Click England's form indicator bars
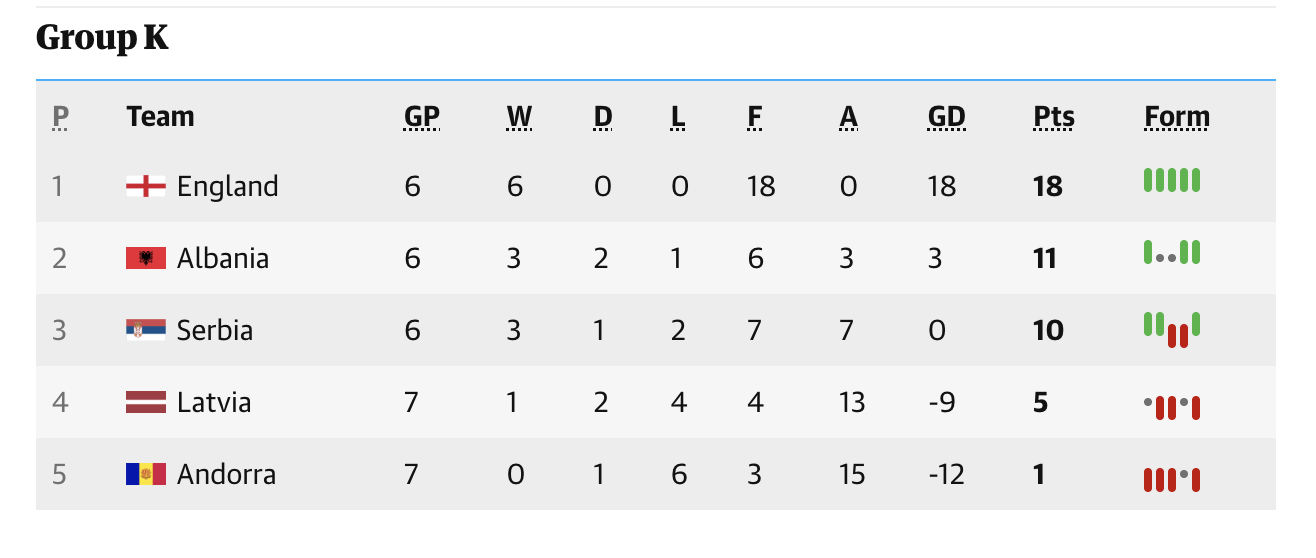Viewport: 1316px width, 558px height. tap(1171, 181)
